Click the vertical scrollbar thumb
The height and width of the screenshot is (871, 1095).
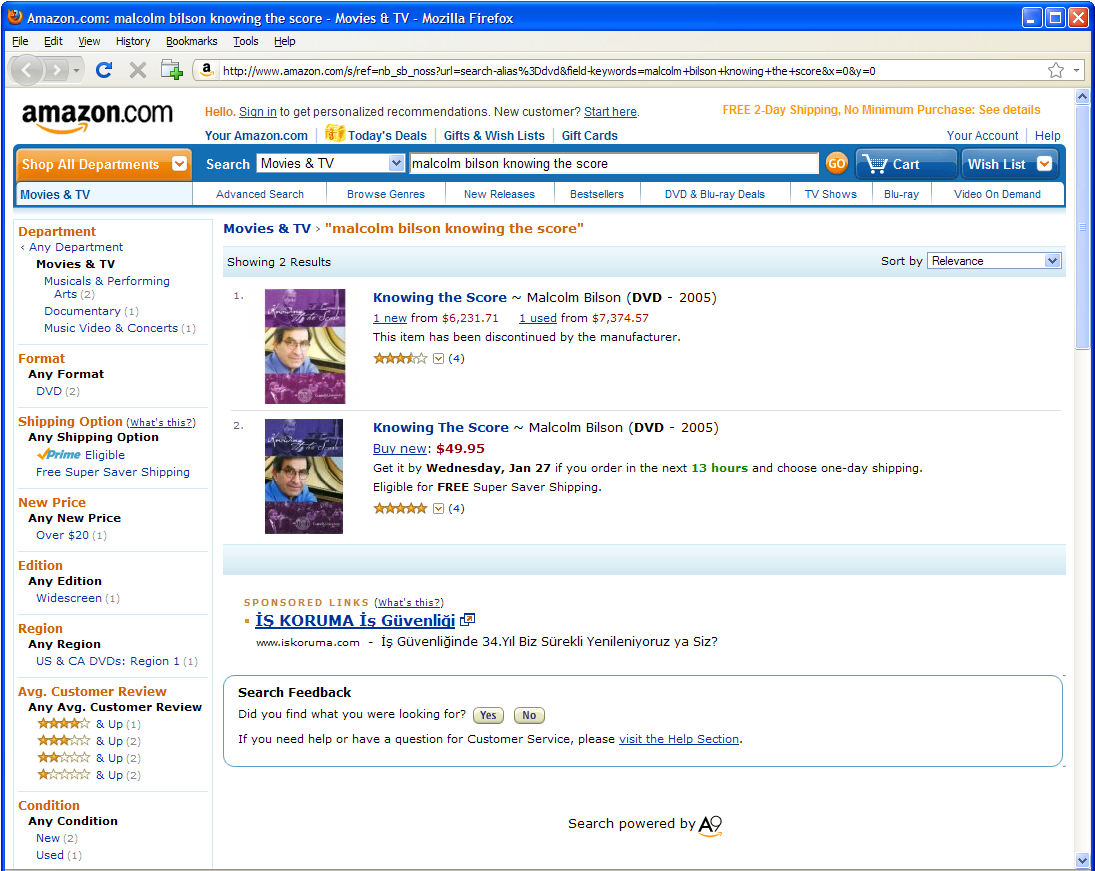point(1082,227)
